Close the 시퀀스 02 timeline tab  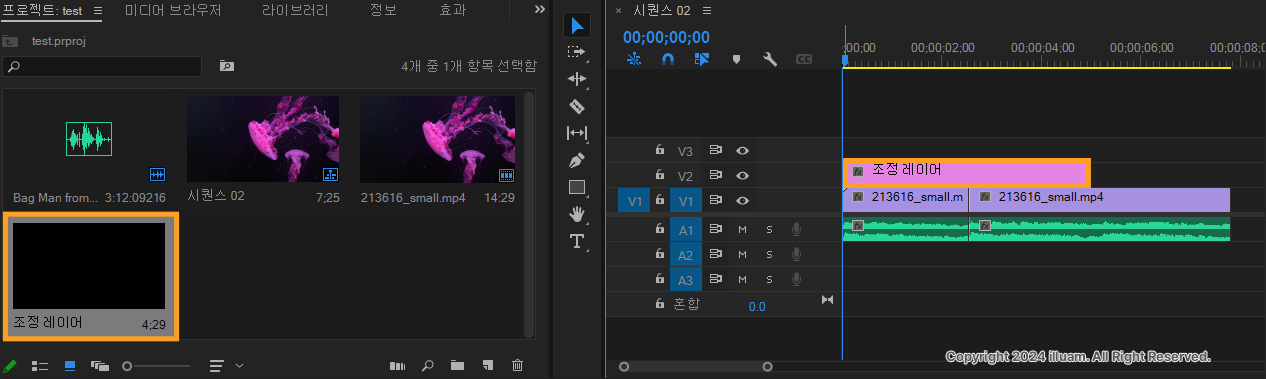click(x=618, y=10)
